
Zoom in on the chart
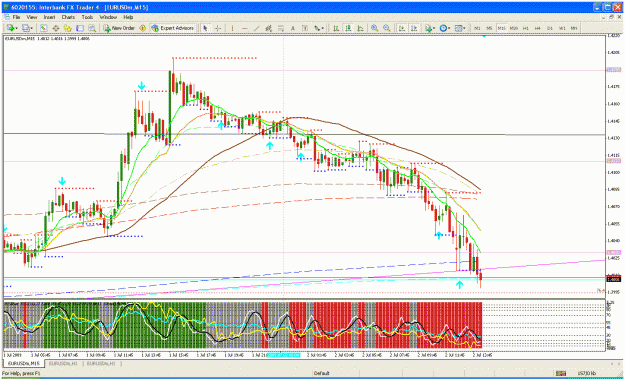[x=374, y=28]
